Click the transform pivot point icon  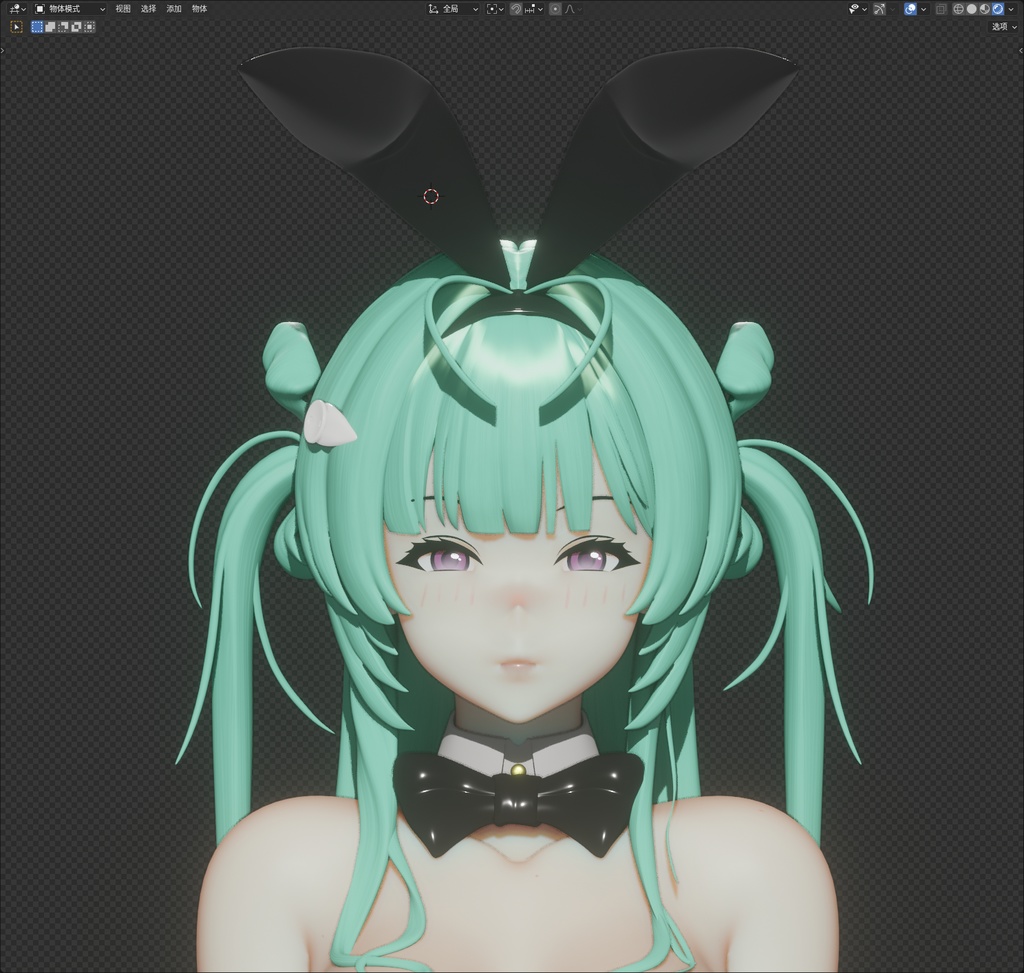click(x=492, y=8)
